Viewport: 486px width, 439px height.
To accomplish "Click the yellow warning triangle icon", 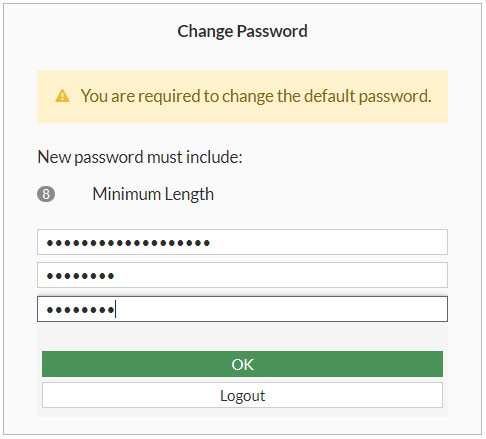I will (x=62, y=96).
